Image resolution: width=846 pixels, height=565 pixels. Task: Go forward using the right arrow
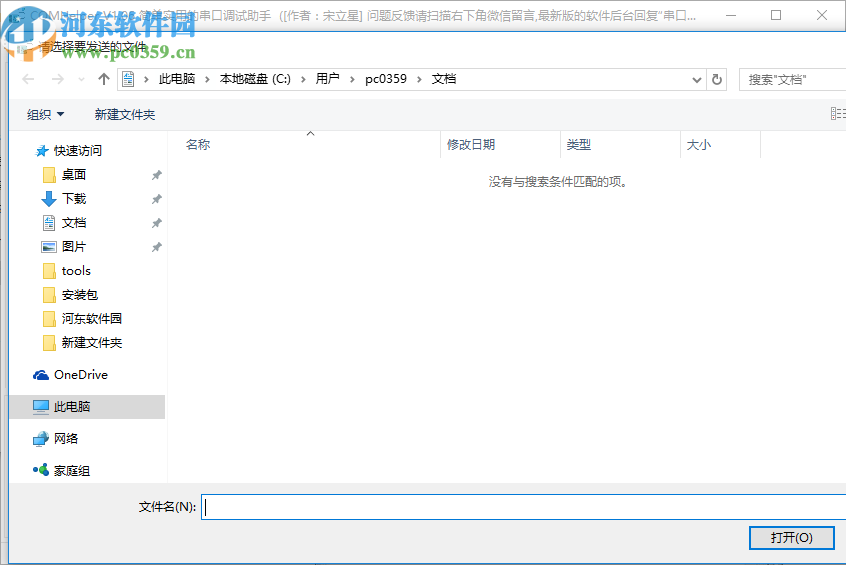pos(58,79)
